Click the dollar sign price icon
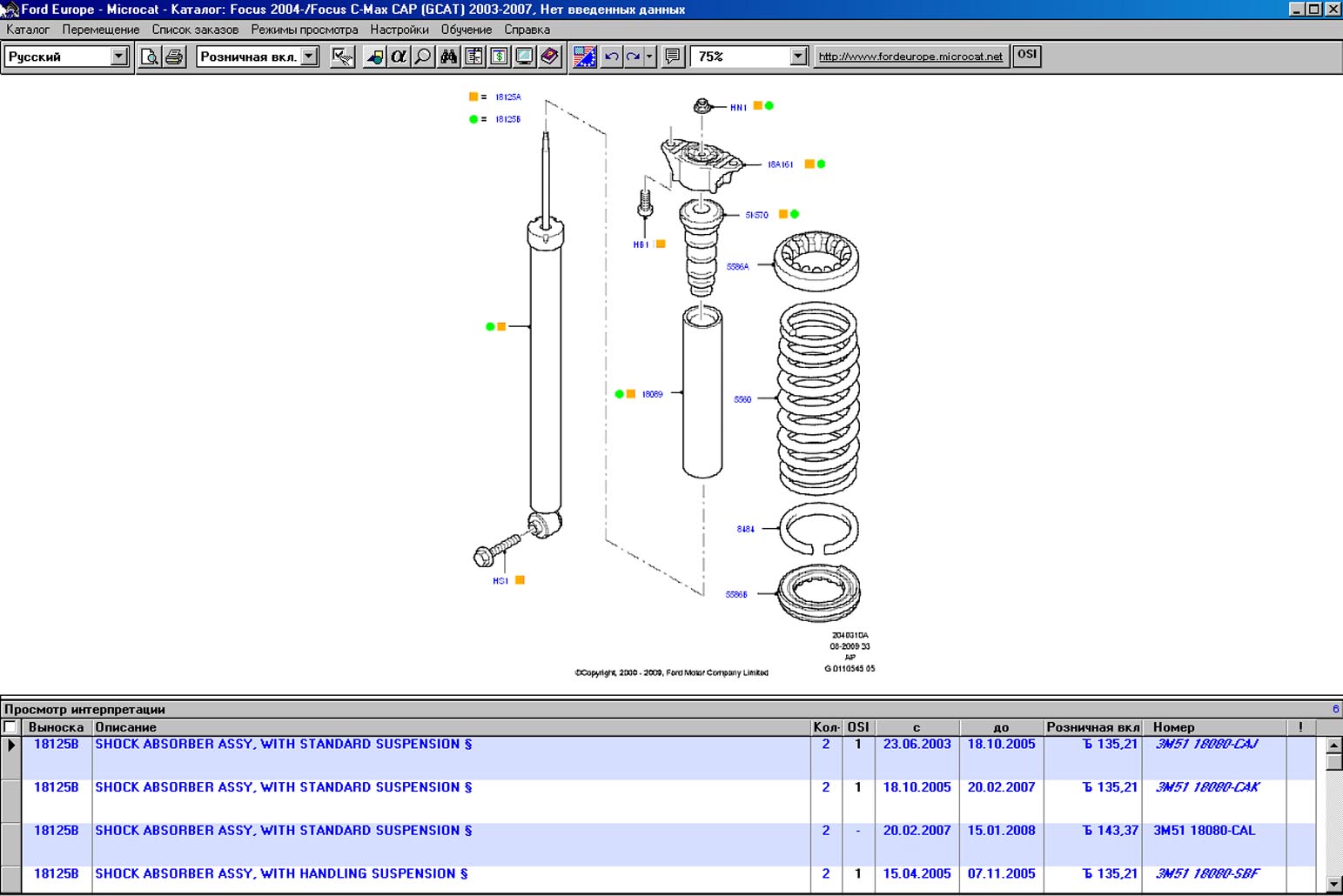This screenshot has height=896, width=1343. coord(500,57)
